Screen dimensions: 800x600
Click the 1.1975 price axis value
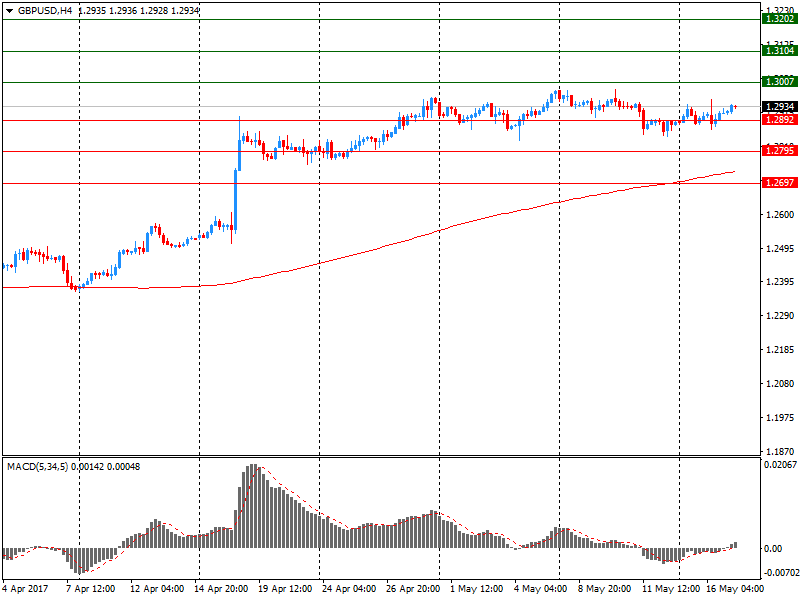780,418
